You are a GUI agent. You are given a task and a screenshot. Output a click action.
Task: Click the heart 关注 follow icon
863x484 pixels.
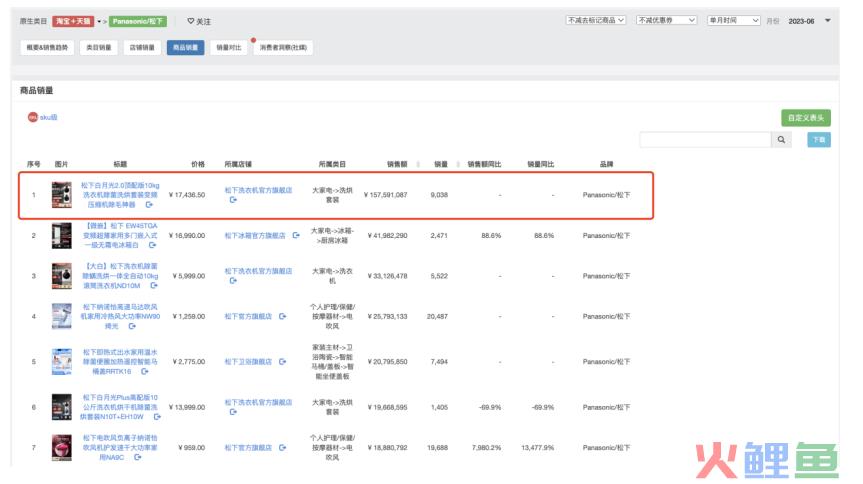pyautogui.click(x=190, y=21)
